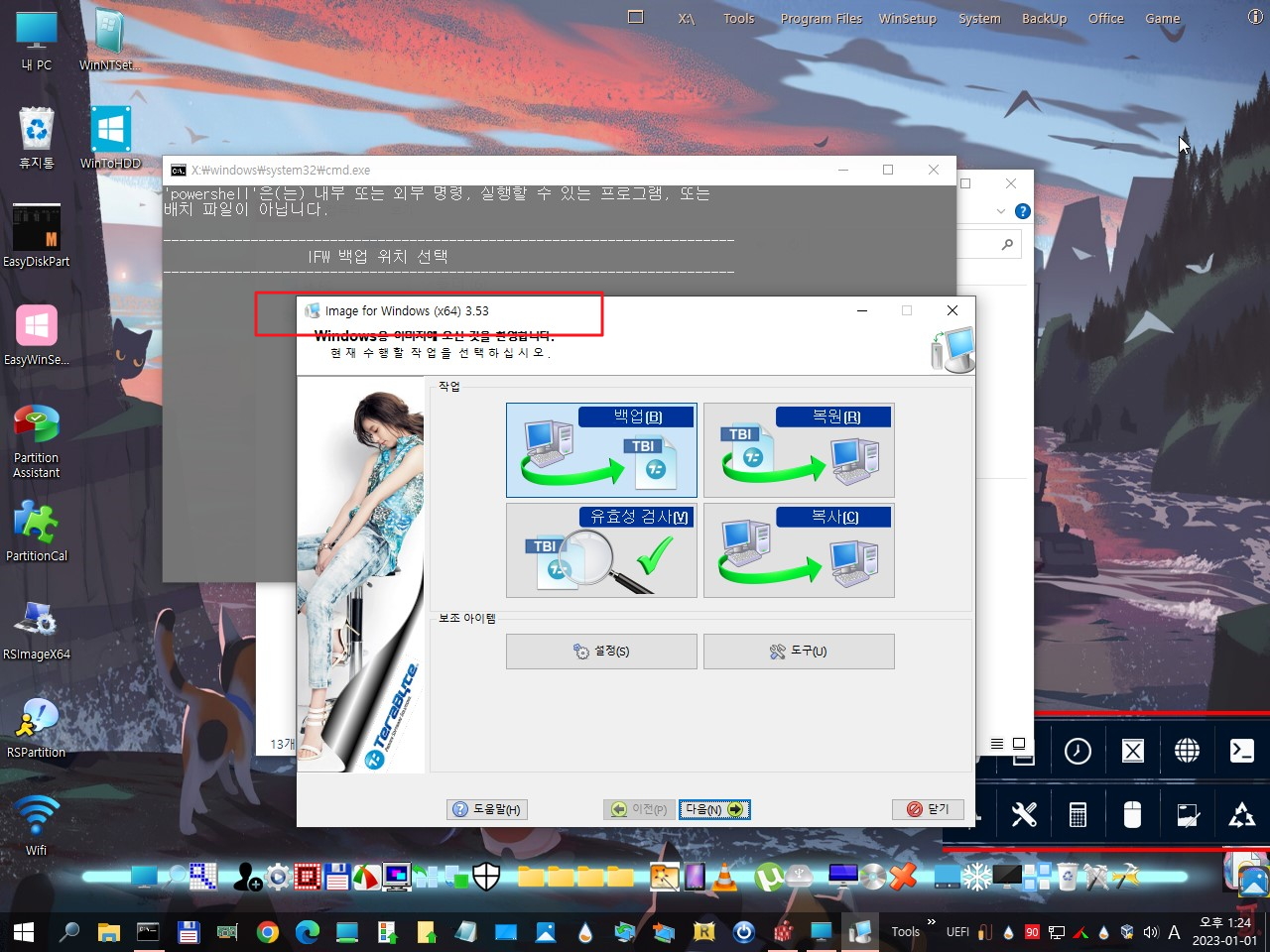This screenshot has width=1270, height=952.
Task: Click the command prompt icon in launcher panel
Action: pos(1241,751)
